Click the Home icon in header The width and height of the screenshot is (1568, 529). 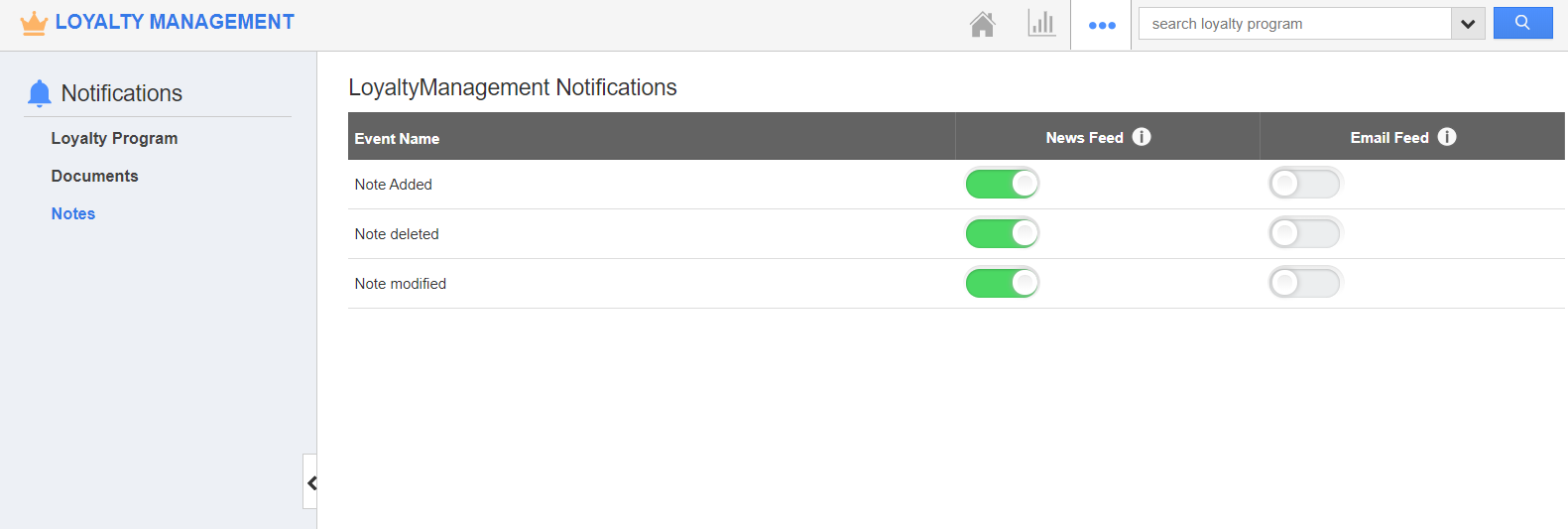coord(982,24)
